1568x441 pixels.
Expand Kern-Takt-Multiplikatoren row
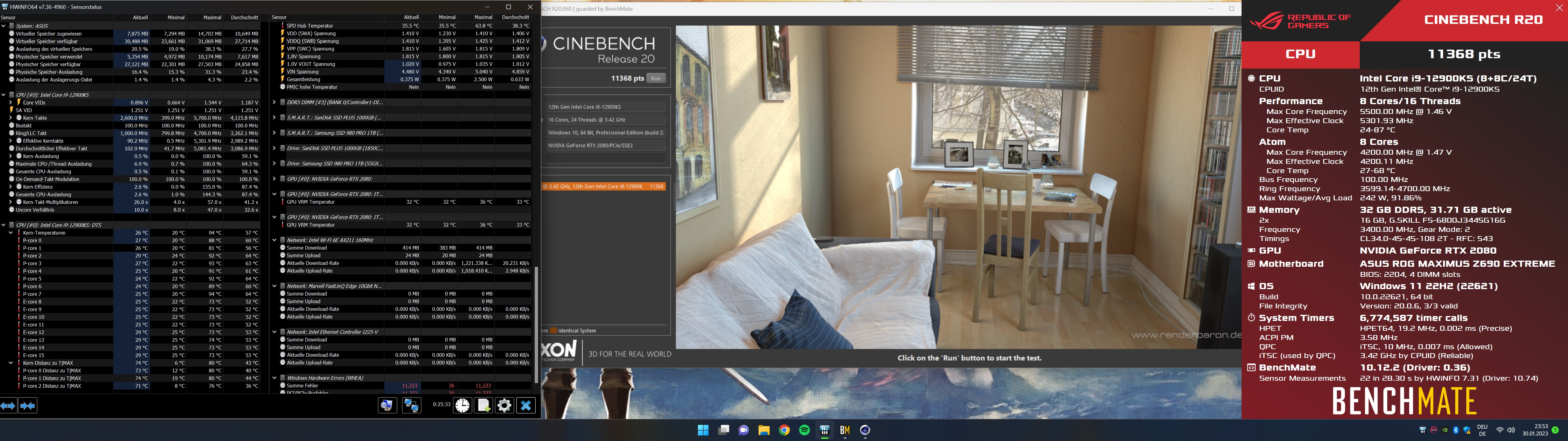[x=10, y=202]
